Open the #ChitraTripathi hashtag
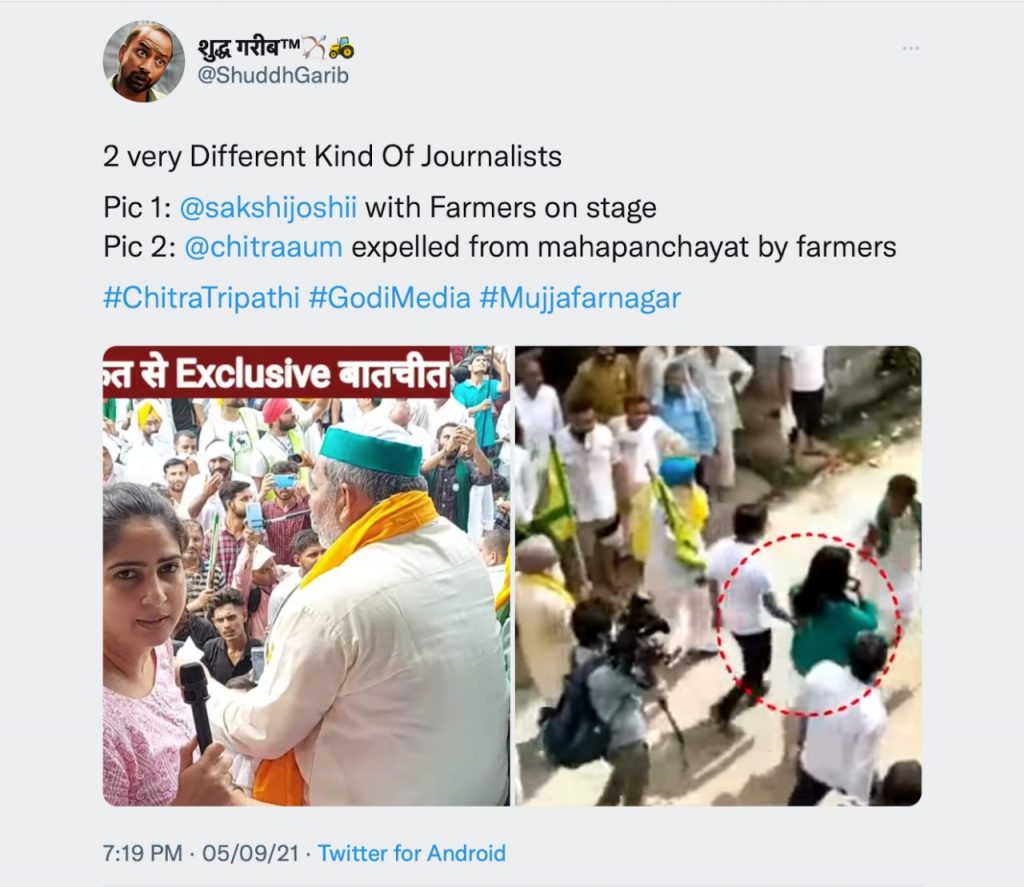Screen dimensions: 1024x887 tap(202, 299)
